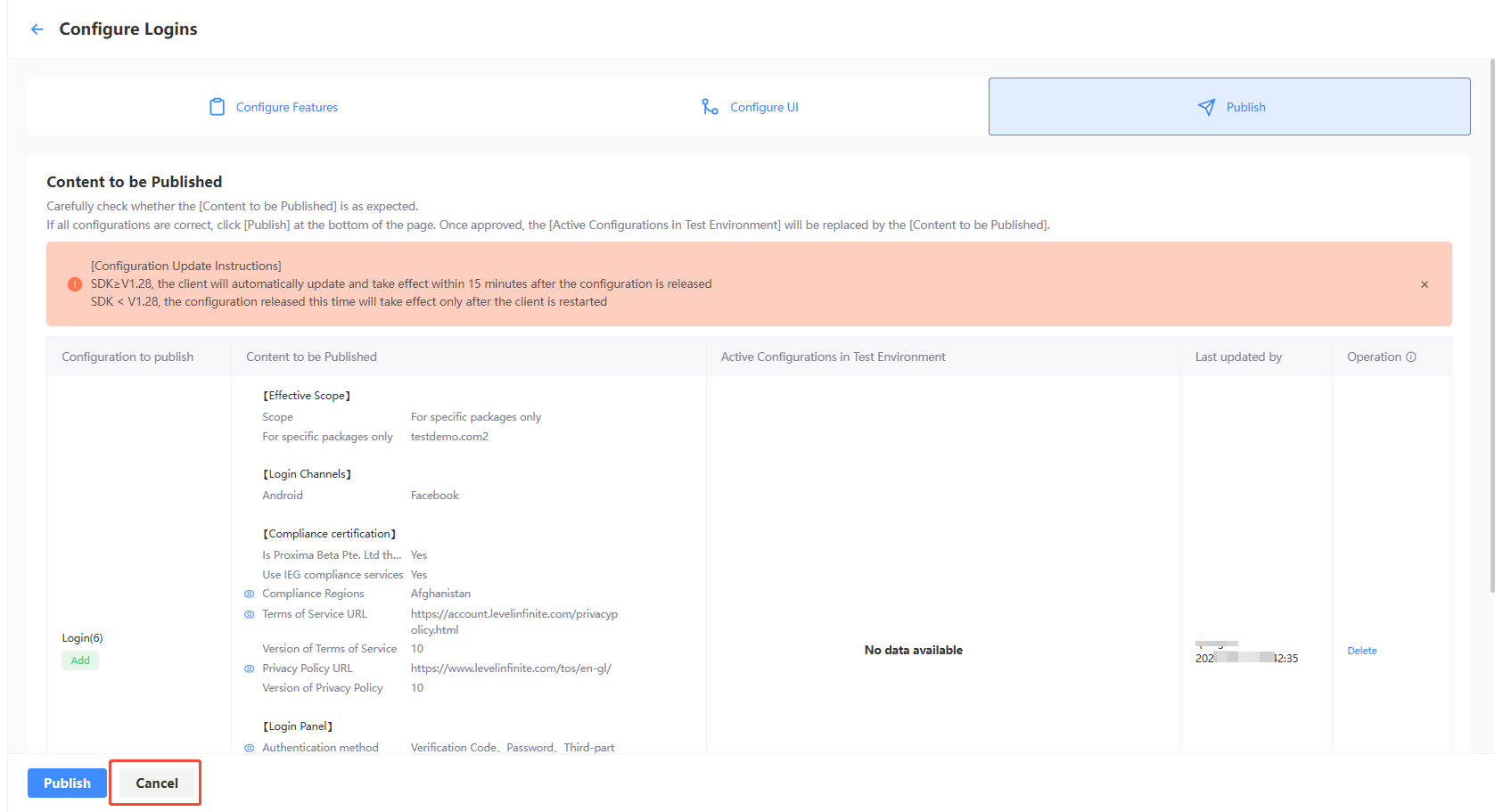This screenshot has height=812, width=1495.
Task: Click the eye icon beside Privacy Policy URL
Action: 250,668
